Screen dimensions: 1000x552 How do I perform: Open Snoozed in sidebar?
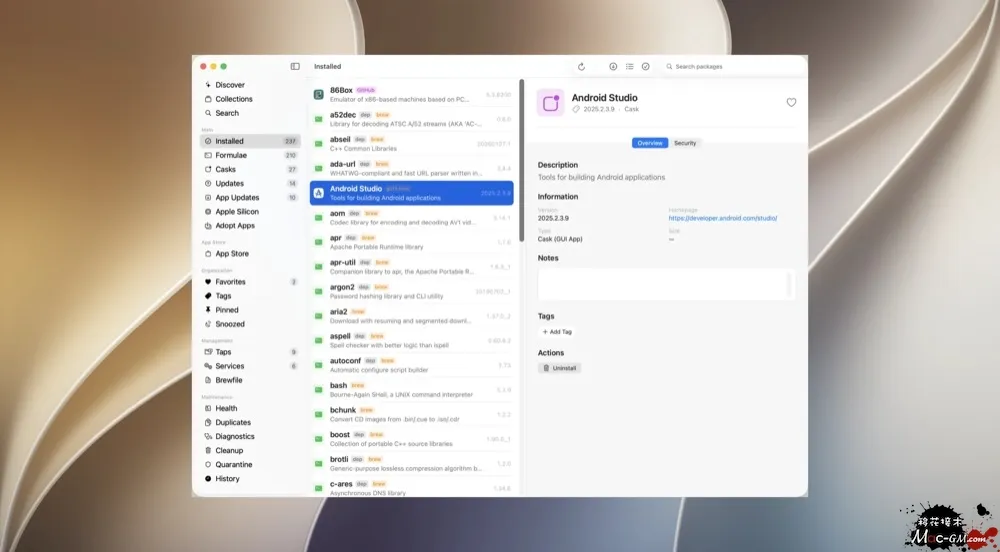pyautogui.click(x=250, y=323)
